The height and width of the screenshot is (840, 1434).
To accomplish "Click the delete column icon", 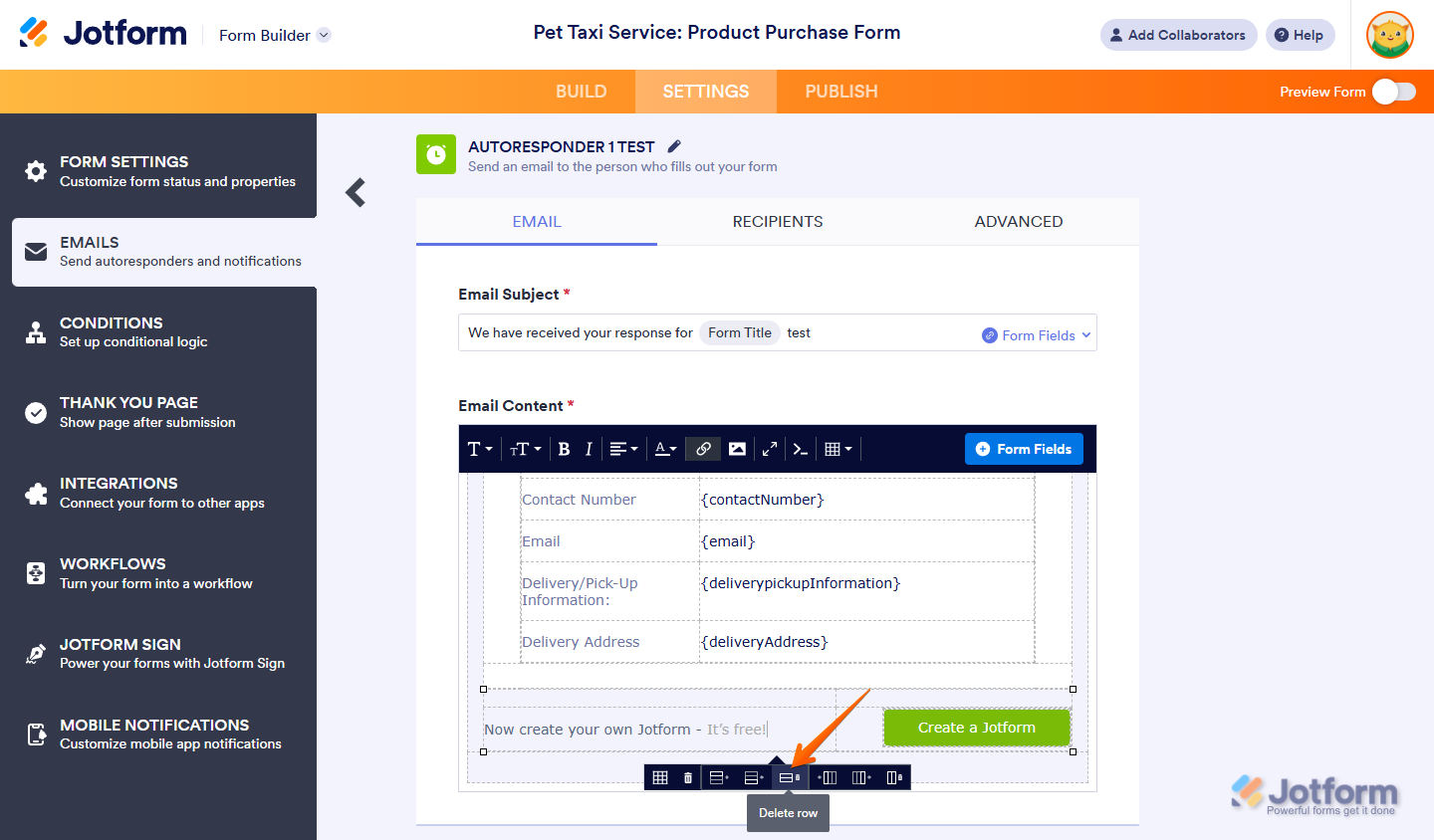I will (x=894, y=777).
